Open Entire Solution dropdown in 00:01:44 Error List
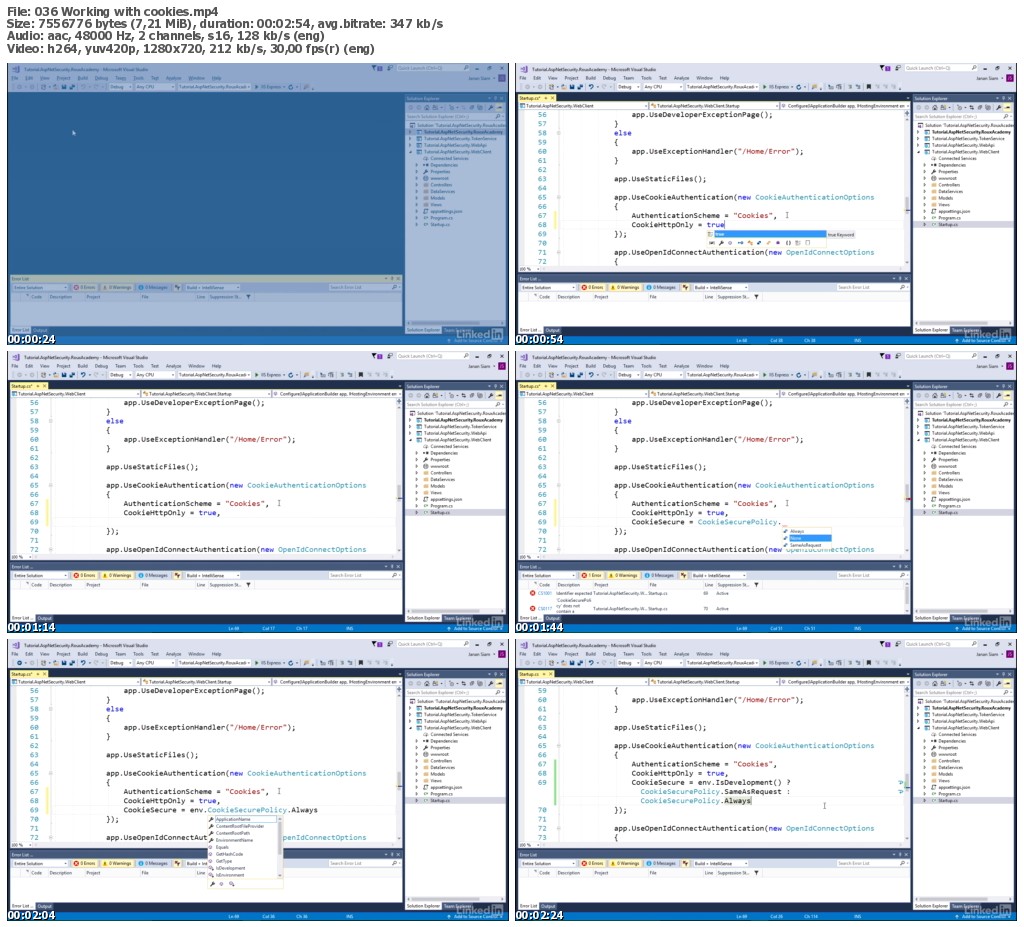 click(547, 576)
